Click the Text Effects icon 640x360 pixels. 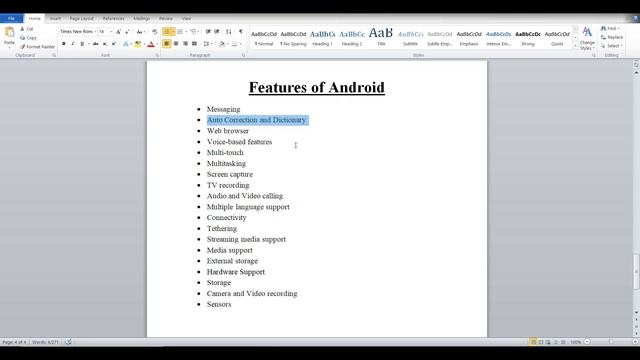click(x=126, y=44)
